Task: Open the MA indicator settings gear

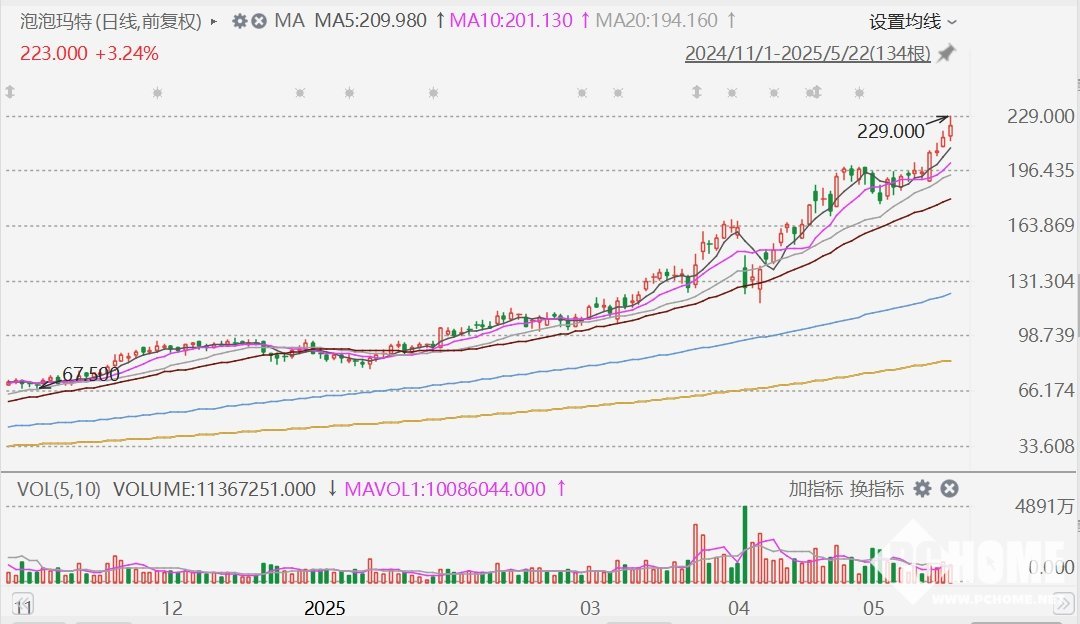Action: tap(239, 21)
